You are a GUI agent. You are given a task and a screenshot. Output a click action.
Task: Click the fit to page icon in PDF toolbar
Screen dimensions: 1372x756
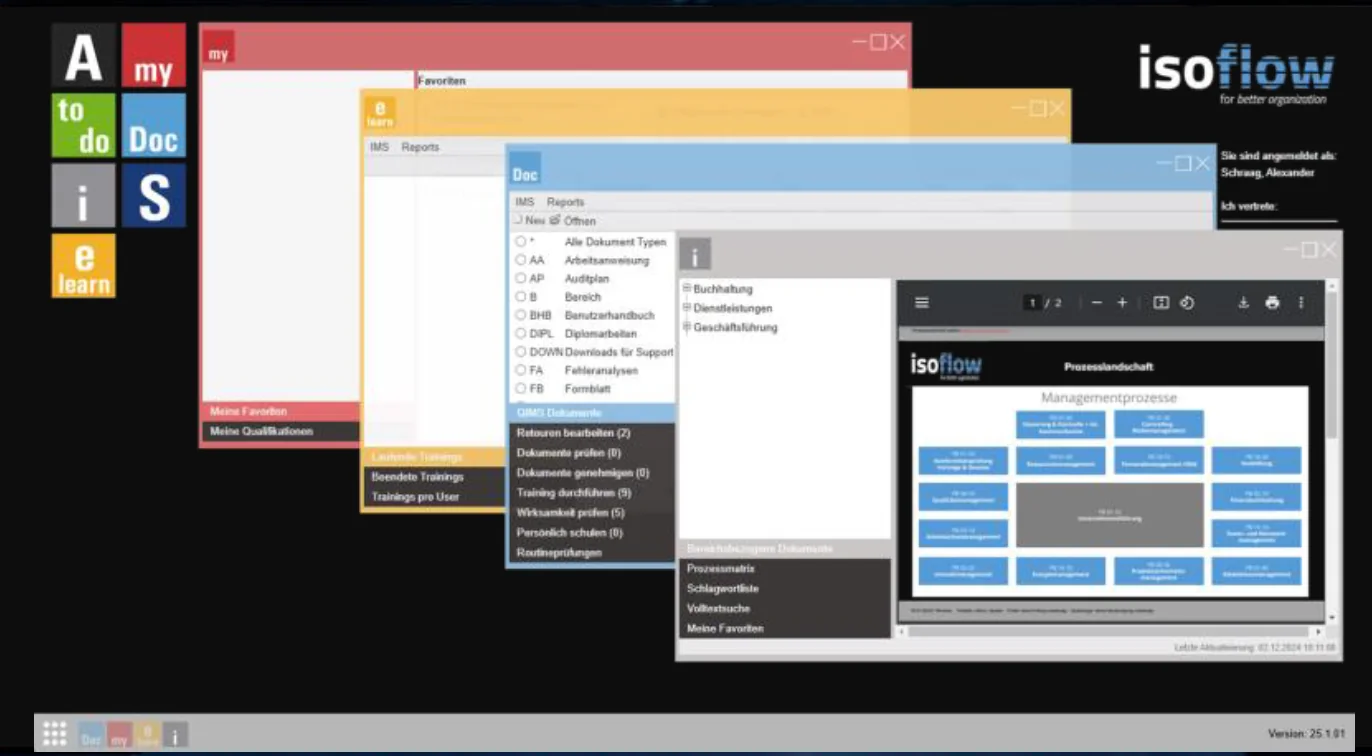(x=1160, y=303)
